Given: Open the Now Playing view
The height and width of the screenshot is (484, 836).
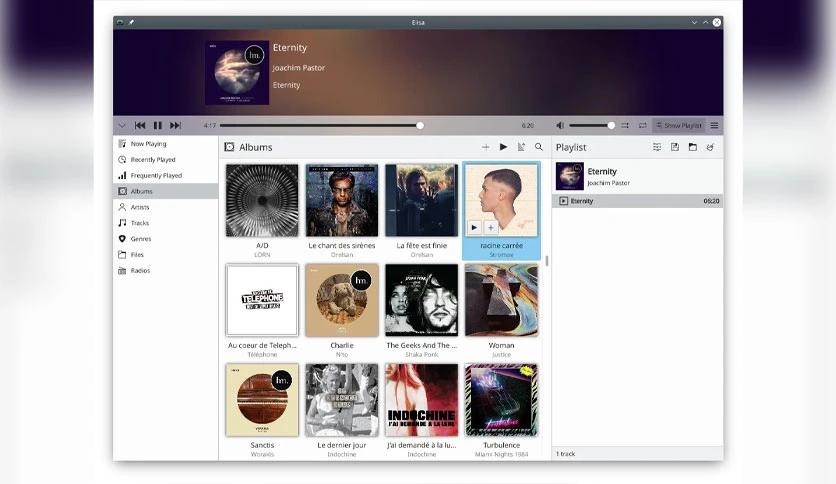Looking at the screenshot, I should click(x=165, y=144).
